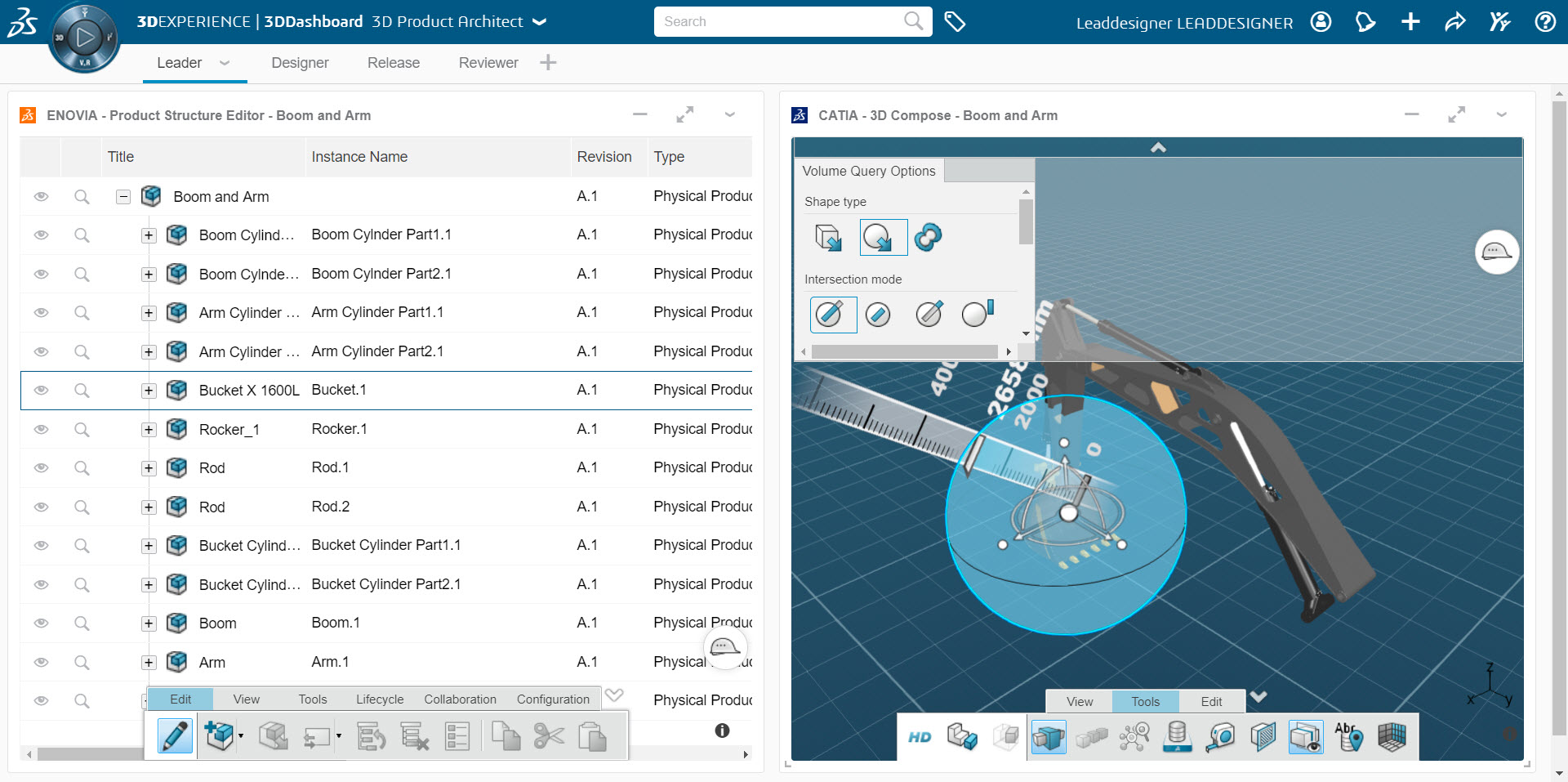Collapse the Boom and Arm root node
This screenshot has height=782, width=1568.
[x=123, y=197]
